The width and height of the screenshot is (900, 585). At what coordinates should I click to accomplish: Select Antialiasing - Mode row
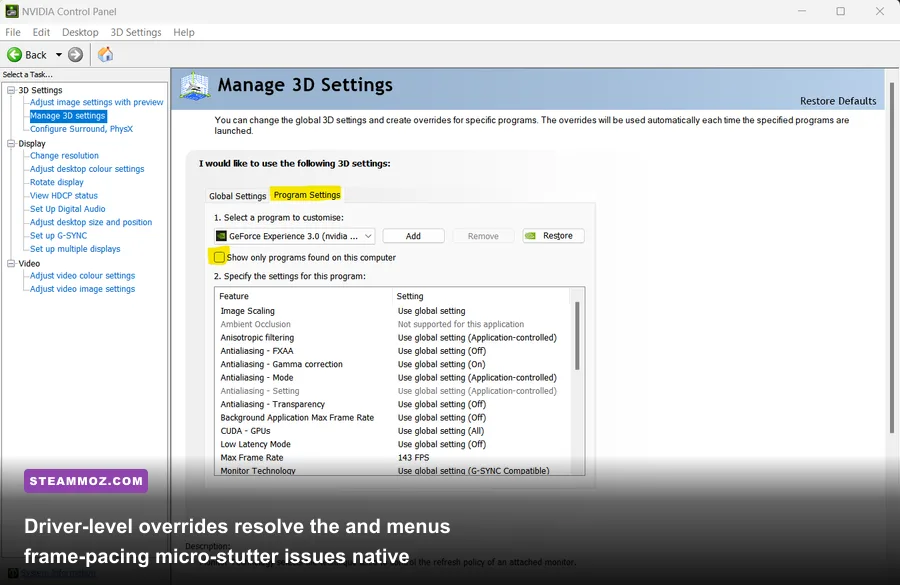394,378
